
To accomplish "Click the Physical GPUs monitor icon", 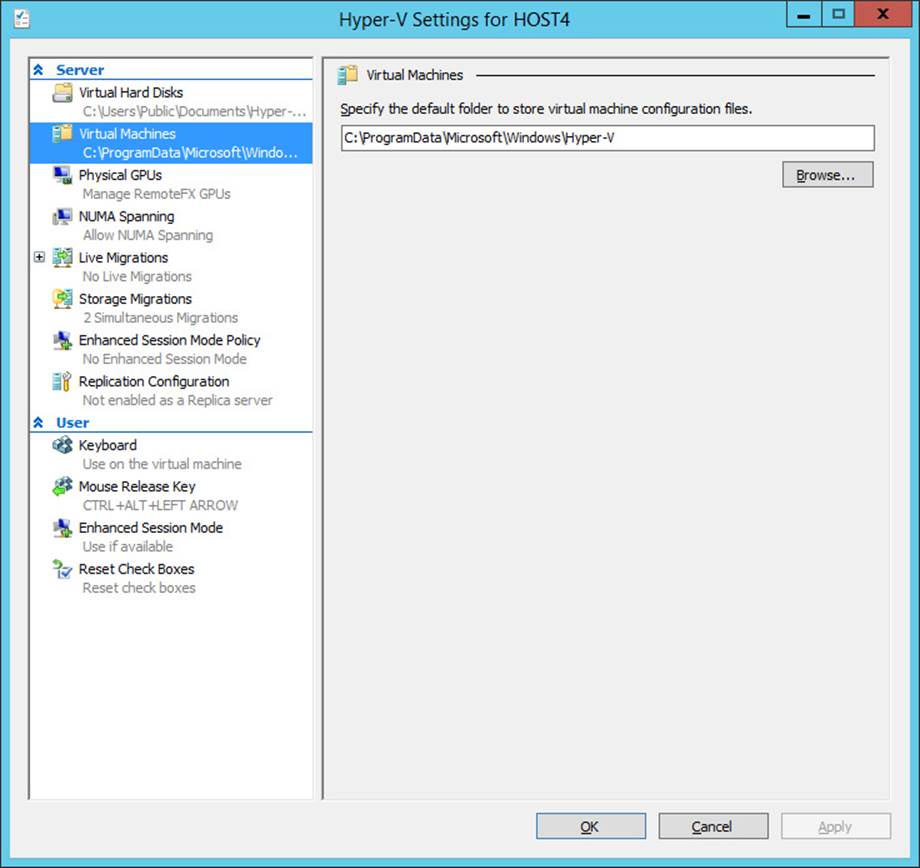I will (62, 175).
